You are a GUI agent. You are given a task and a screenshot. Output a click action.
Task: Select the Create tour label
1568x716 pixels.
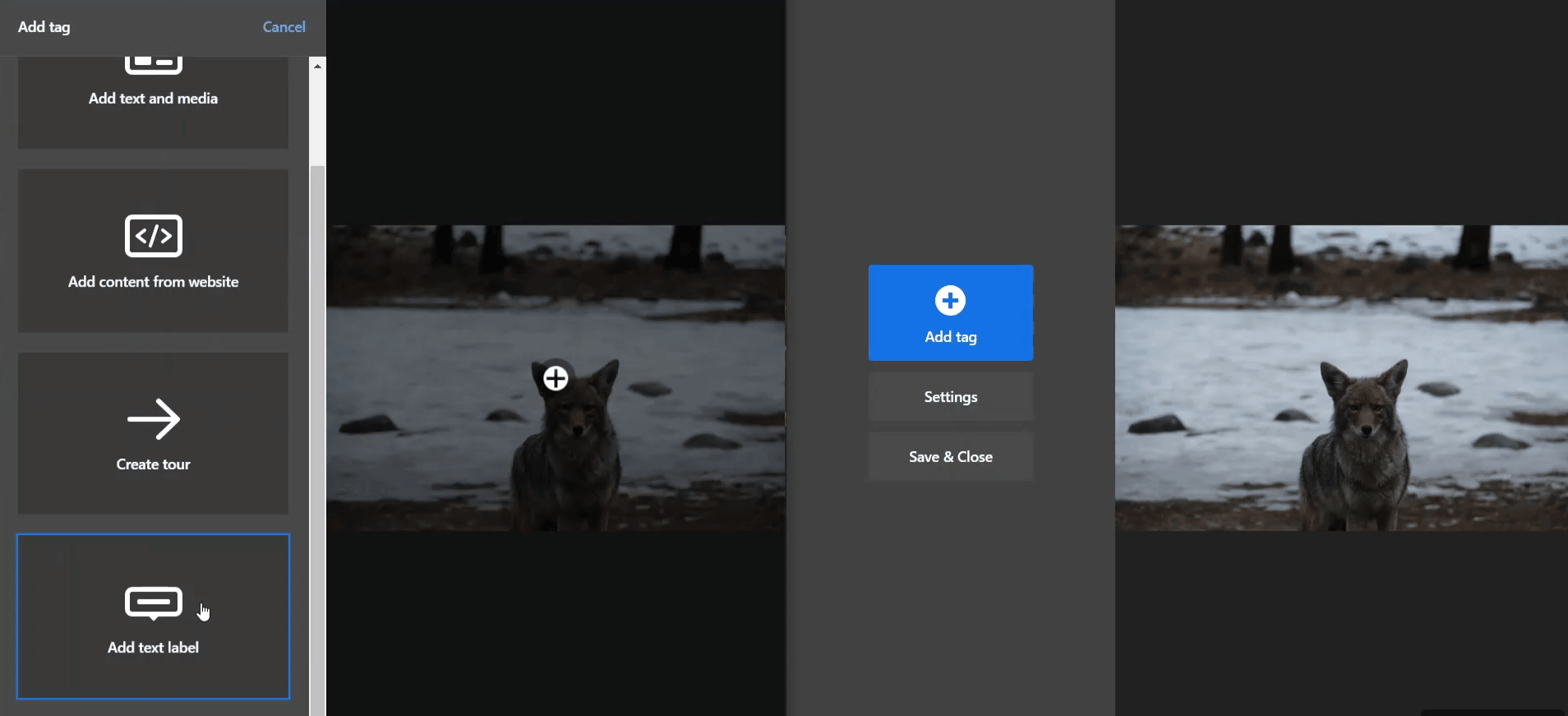click(x=154, y=464)
